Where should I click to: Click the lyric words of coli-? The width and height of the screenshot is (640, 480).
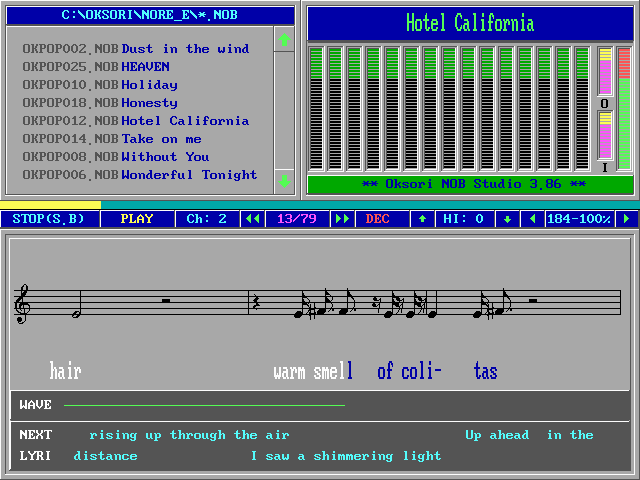[409, 371]
